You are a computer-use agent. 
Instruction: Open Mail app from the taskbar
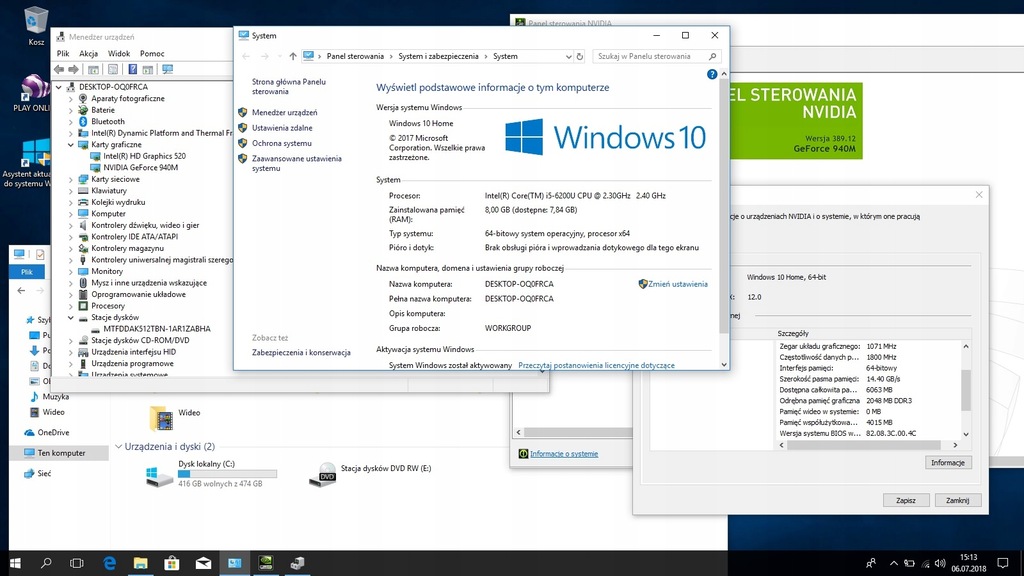coord(203,563)
